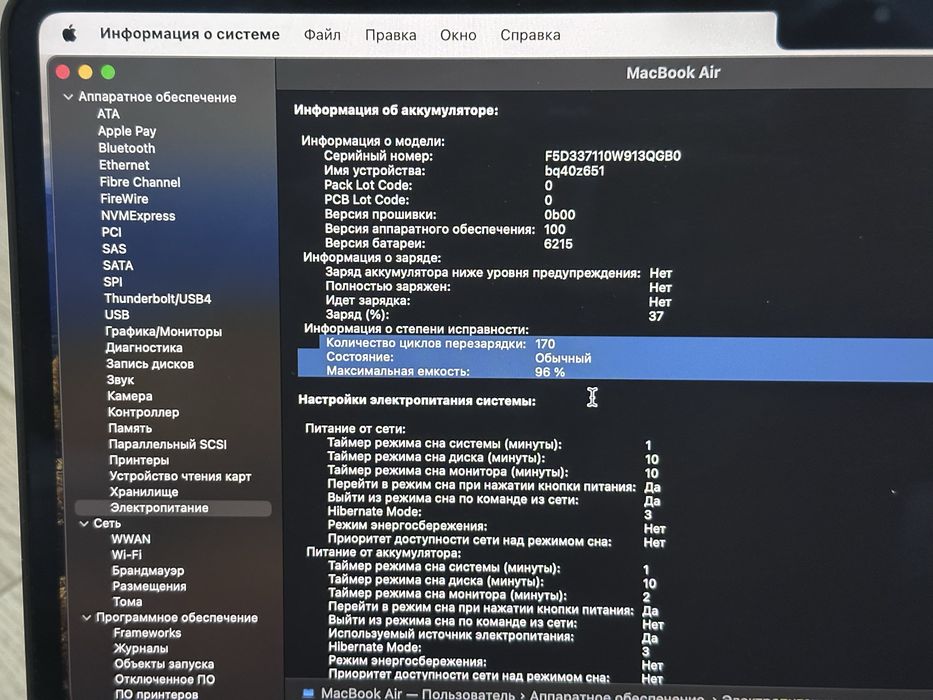
Task: Select USB in the sidebar
Action: click(x=117, y=314)
